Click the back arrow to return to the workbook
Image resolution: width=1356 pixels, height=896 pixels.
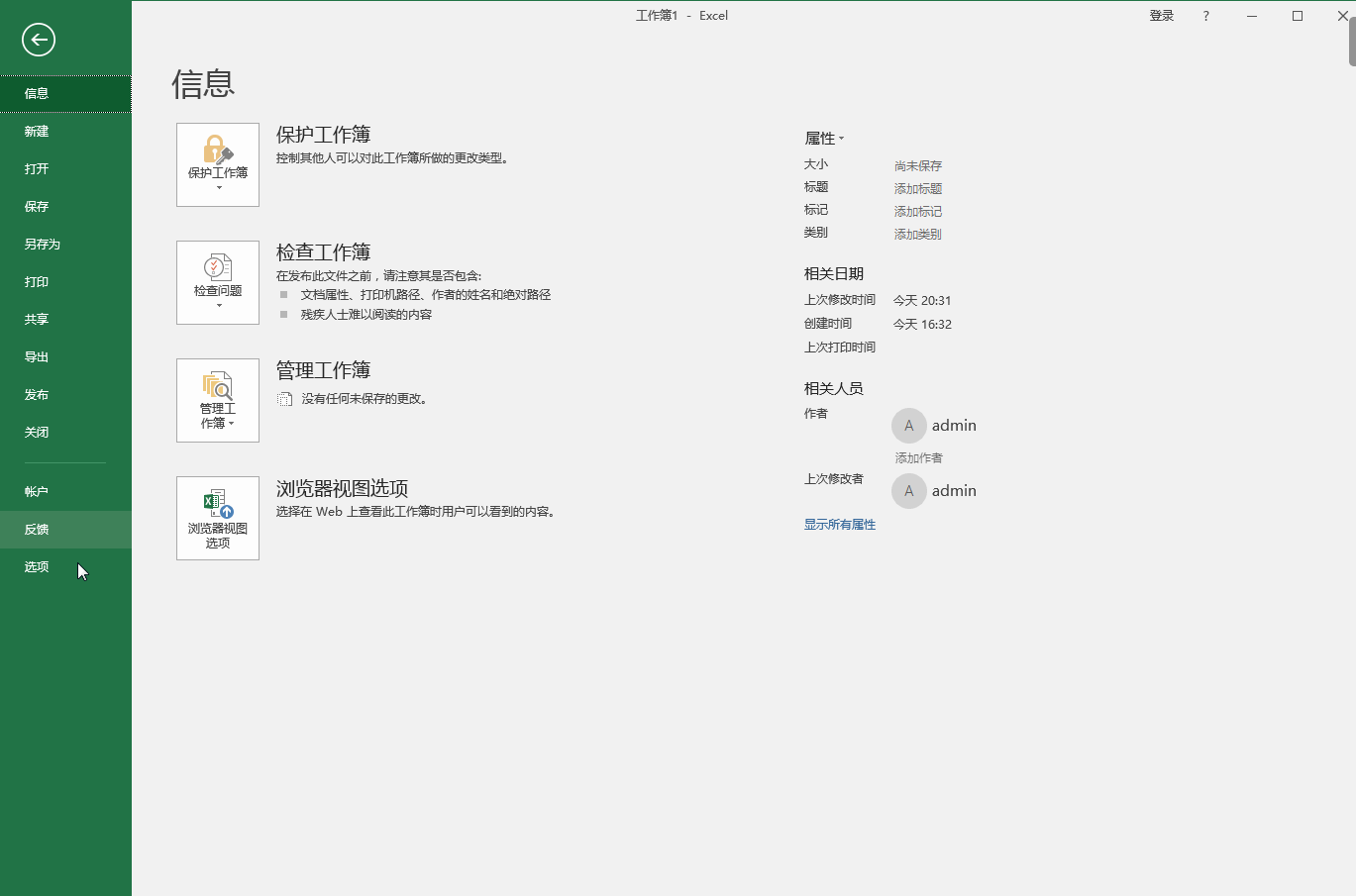tap(39, 40)
